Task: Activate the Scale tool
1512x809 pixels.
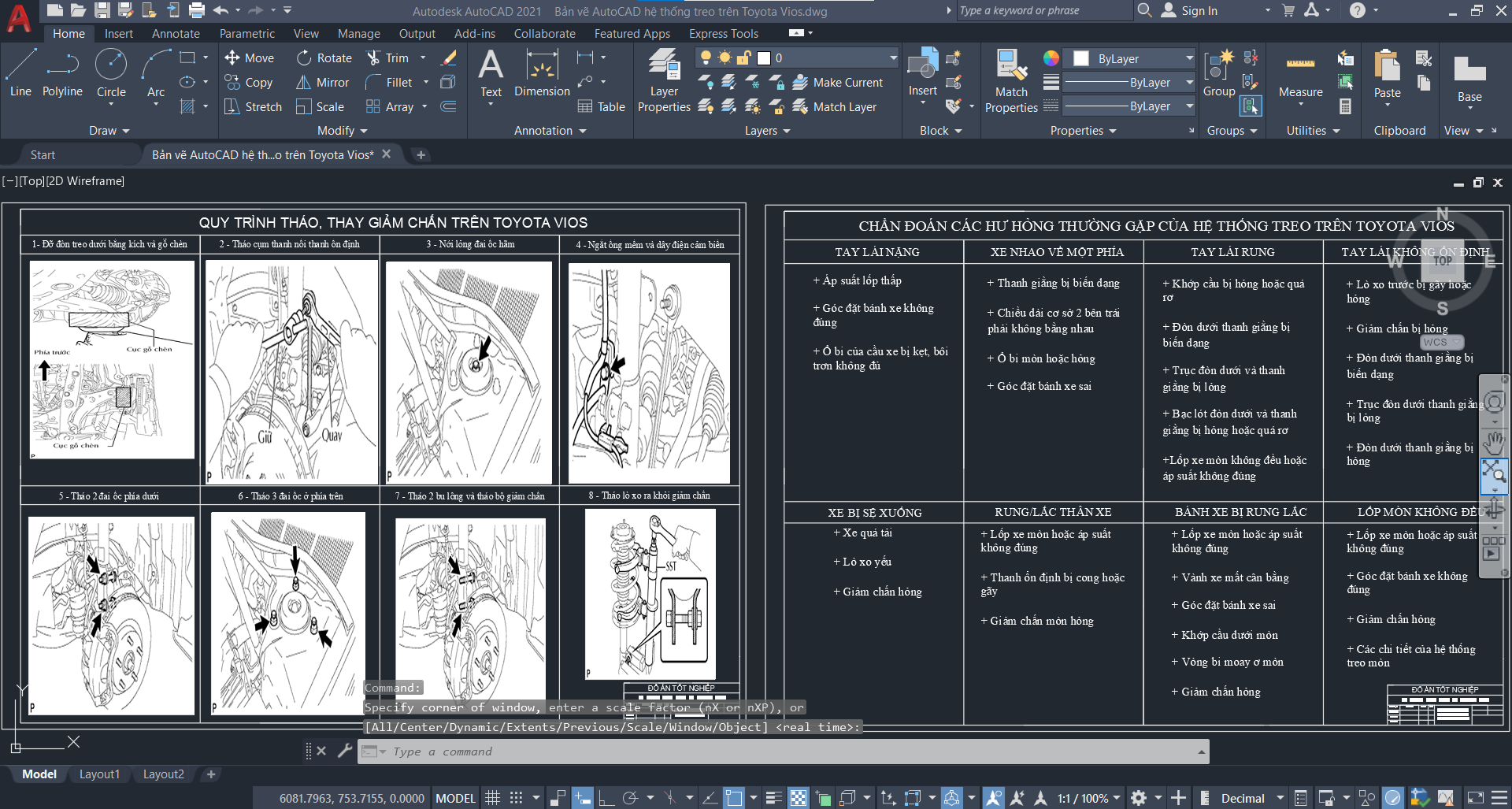Action: click(x=320, y=106)
